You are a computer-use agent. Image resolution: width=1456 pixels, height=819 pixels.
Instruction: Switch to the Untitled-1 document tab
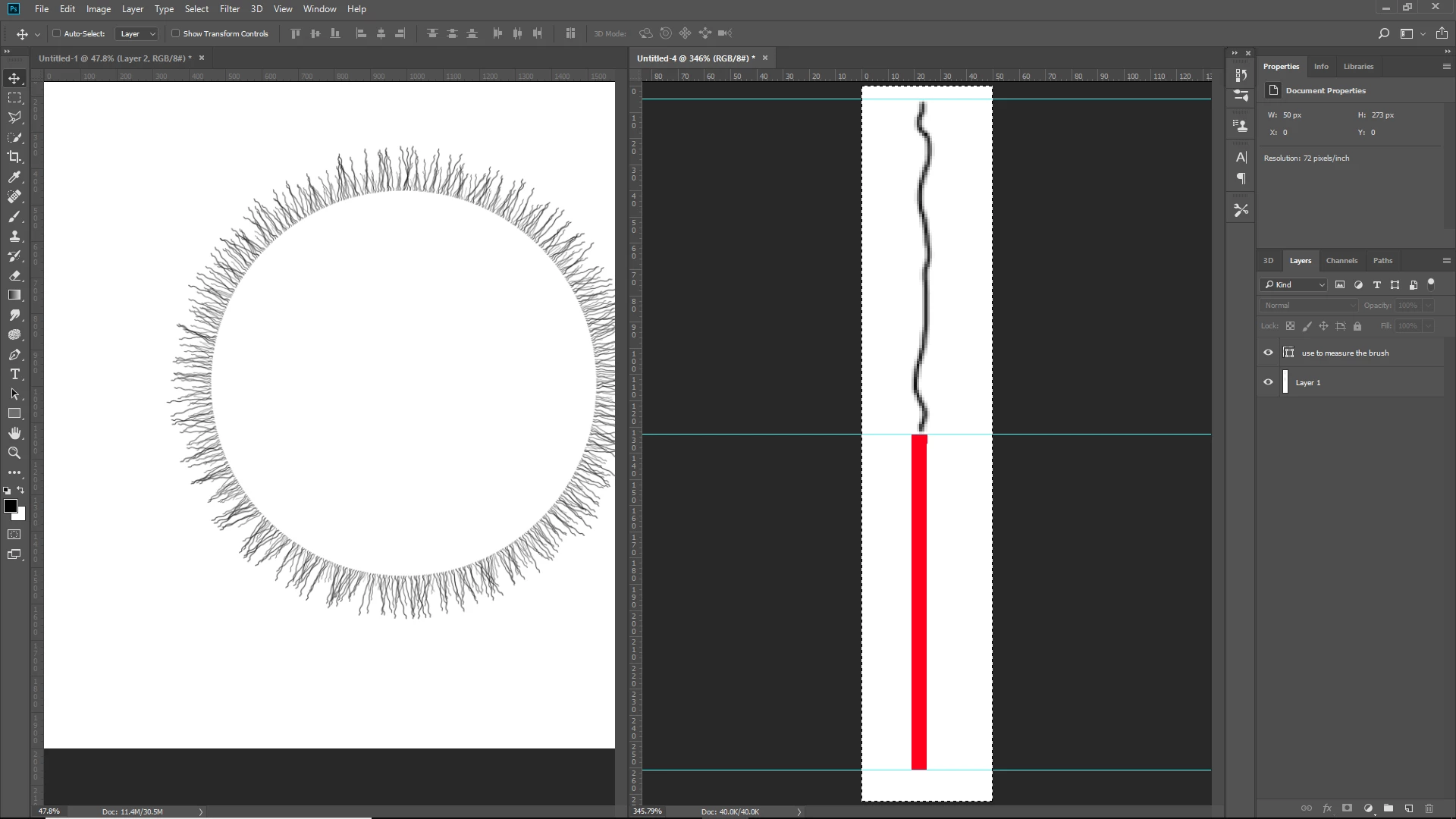pyautogui.click(x=114, y=58)
